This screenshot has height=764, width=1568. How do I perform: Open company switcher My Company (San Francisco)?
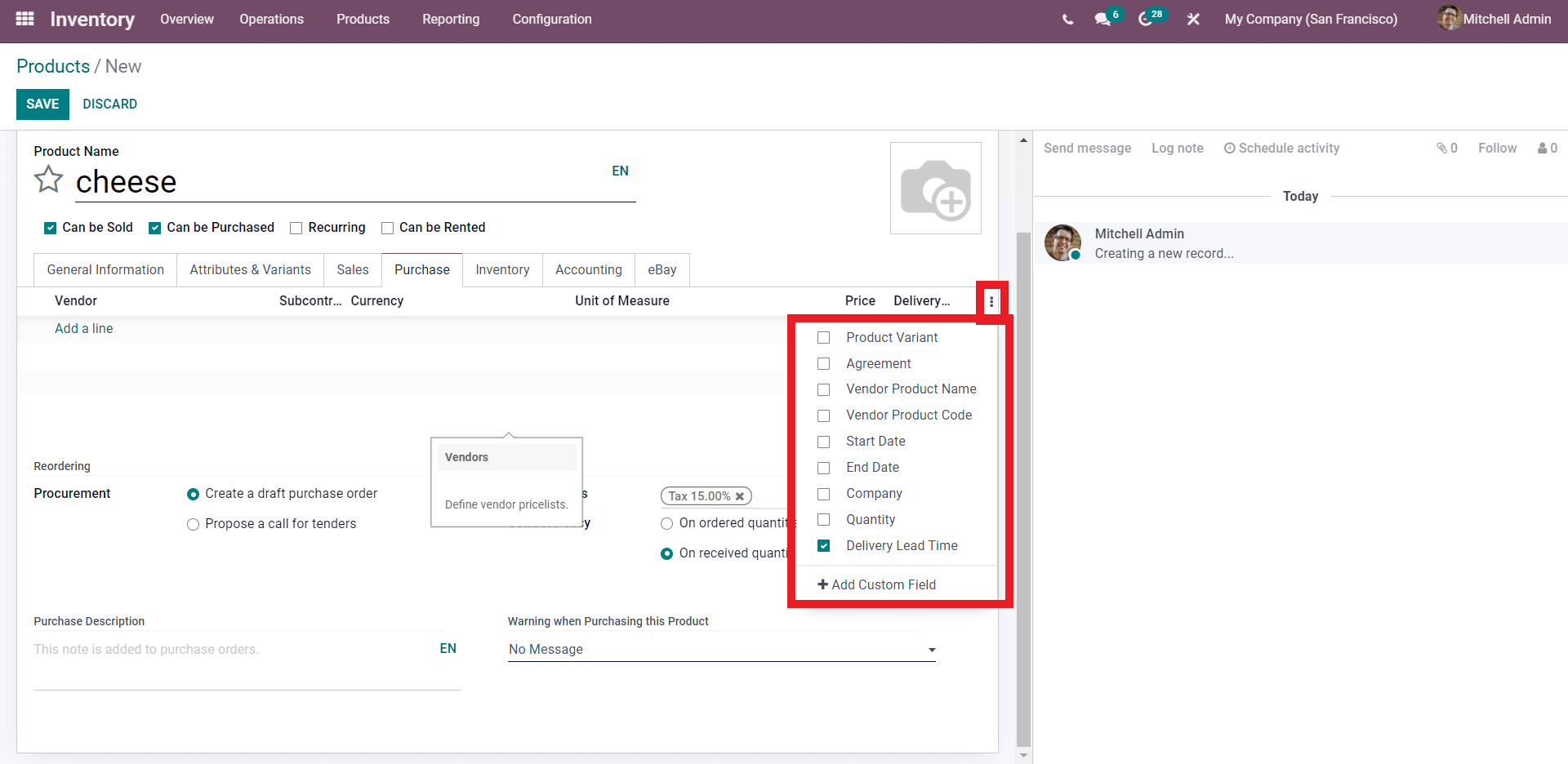(x=1311, y=19)
